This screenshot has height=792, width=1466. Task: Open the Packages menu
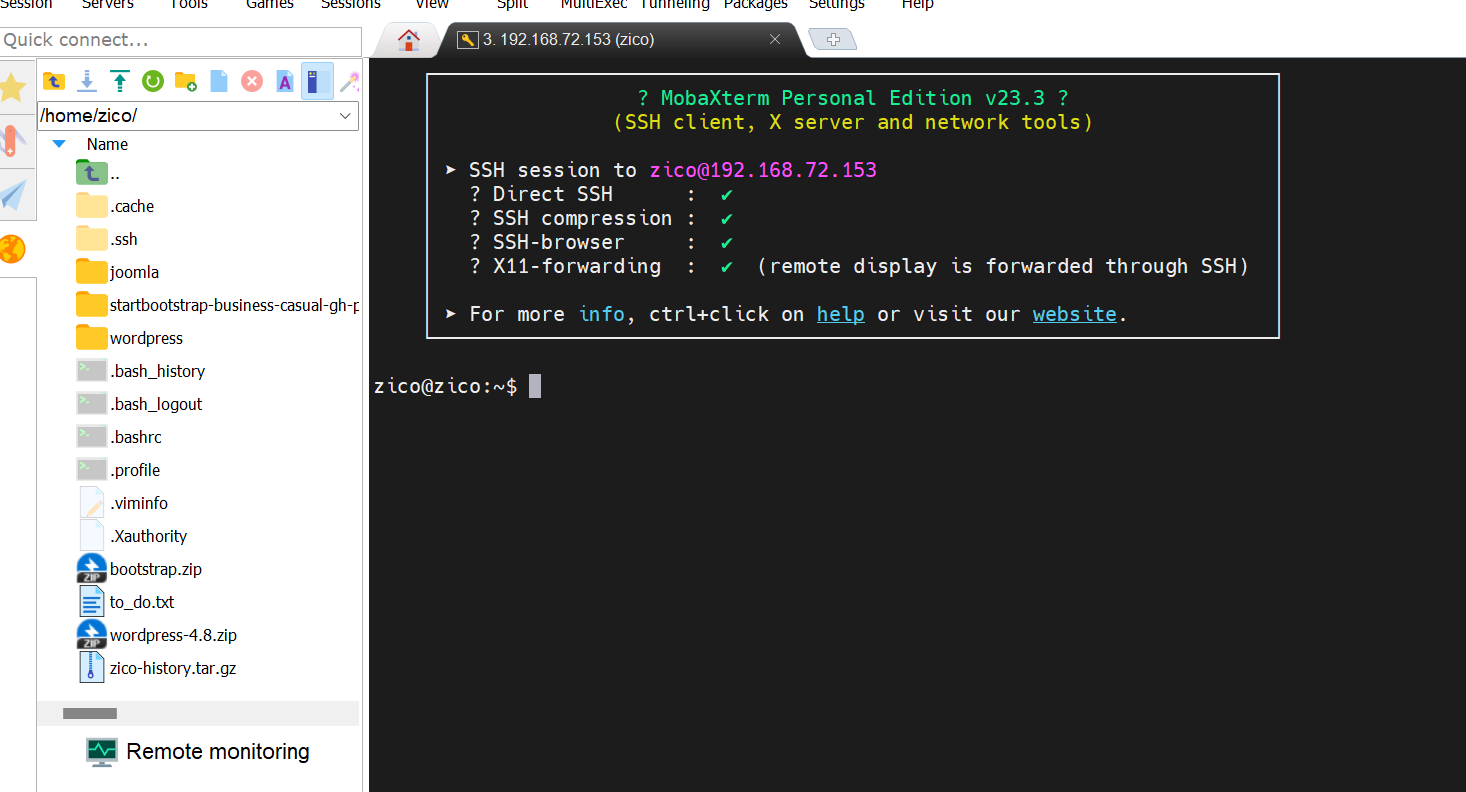(756, 5)
